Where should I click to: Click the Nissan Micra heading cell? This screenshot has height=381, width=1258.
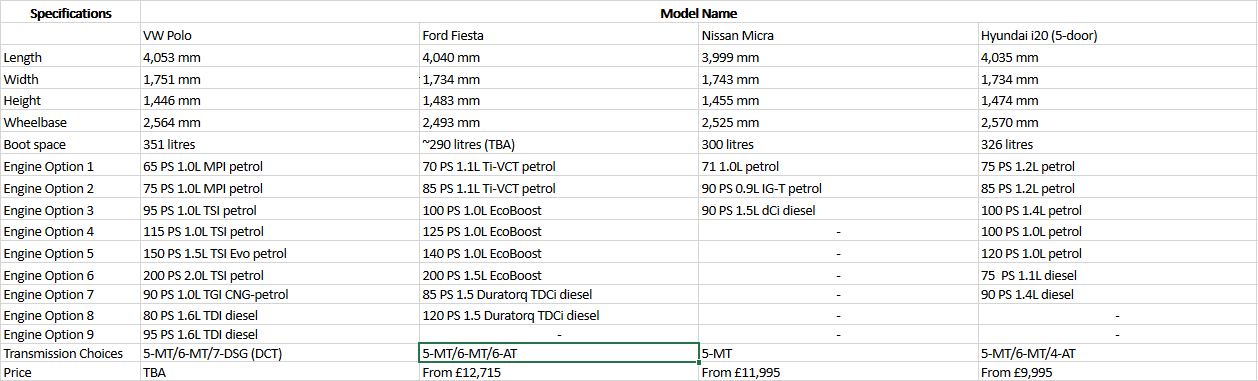(838, 35)
